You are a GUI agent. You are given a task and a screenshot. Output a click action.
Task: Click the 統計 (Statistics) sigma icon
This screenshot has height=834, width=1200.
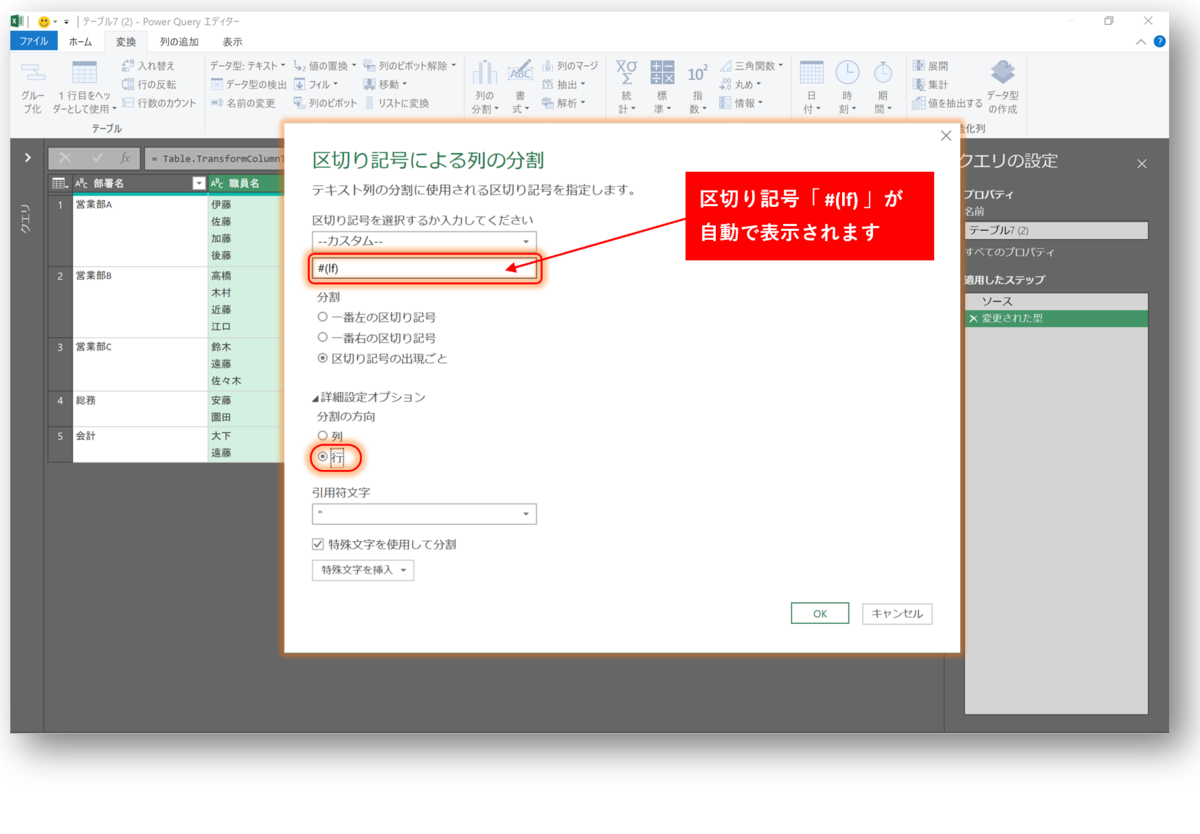(x=626, y=72)
